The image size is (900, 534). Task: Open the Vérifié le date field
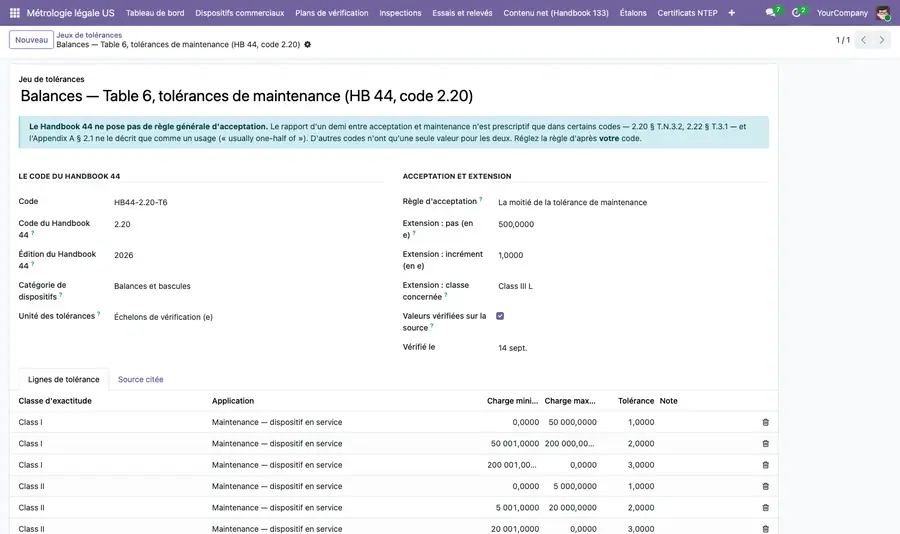633,348
